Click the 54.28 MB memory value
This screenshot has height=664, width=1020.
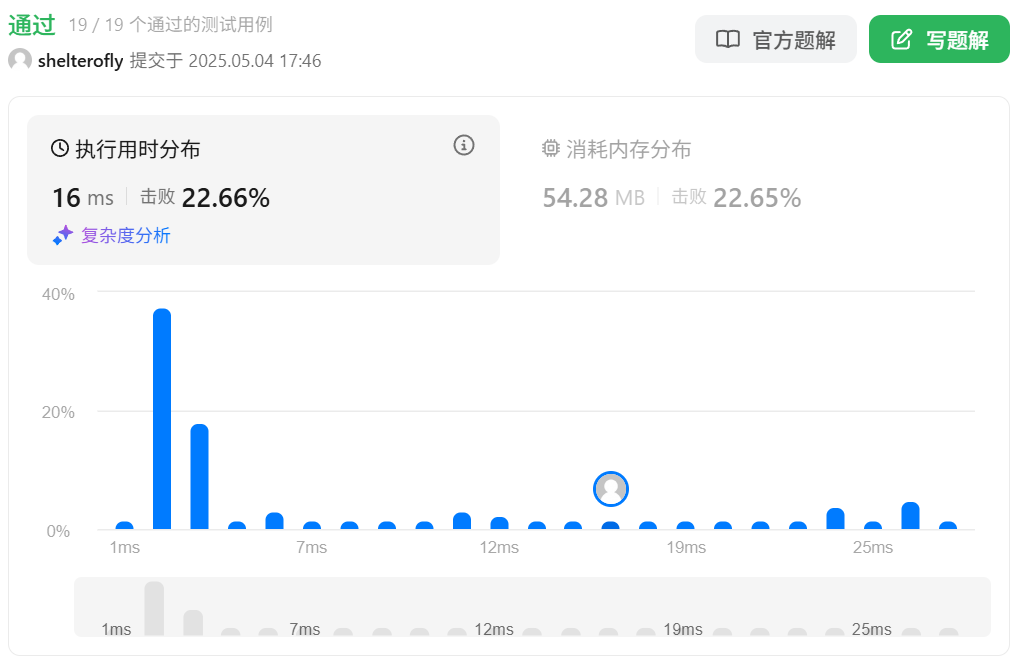pyautogui.click(x=593, y=198)
